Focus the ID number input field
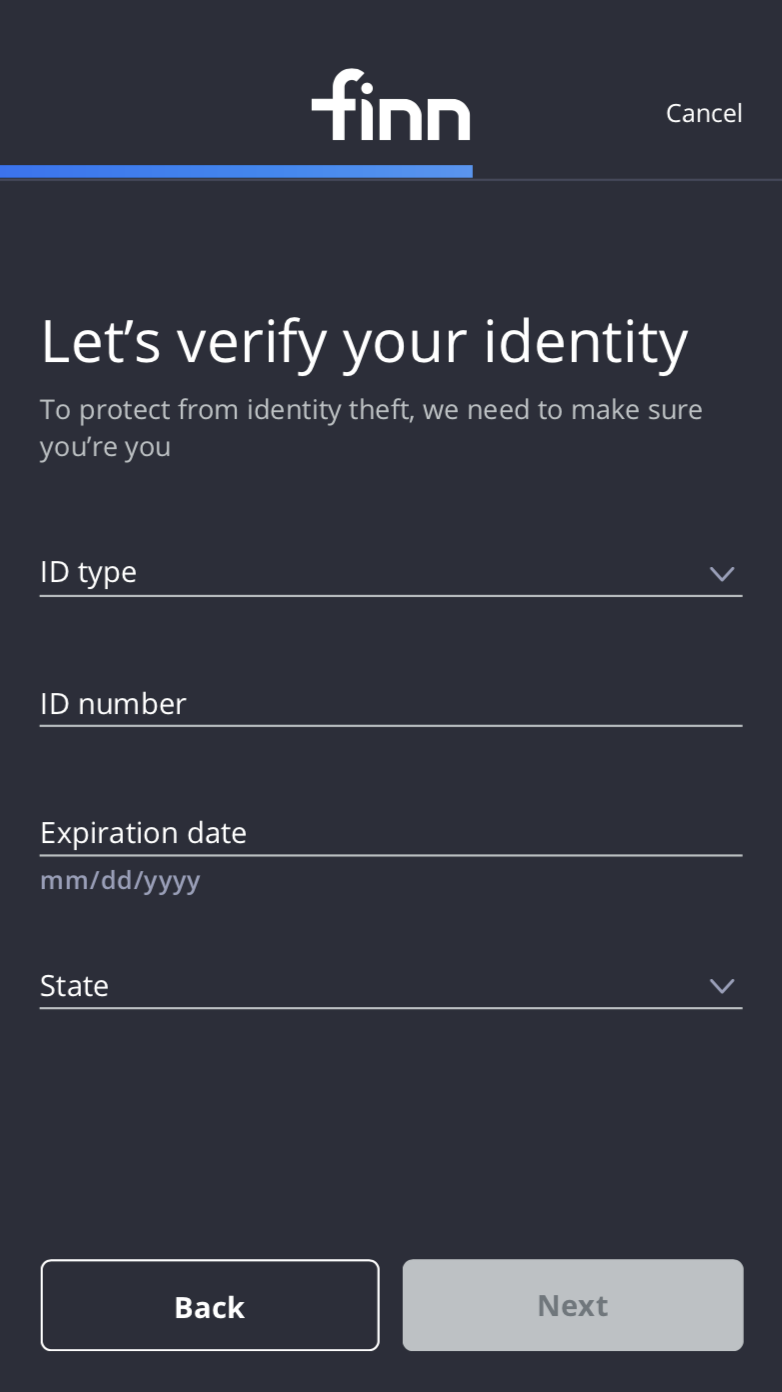 click(x=390, y=704)
